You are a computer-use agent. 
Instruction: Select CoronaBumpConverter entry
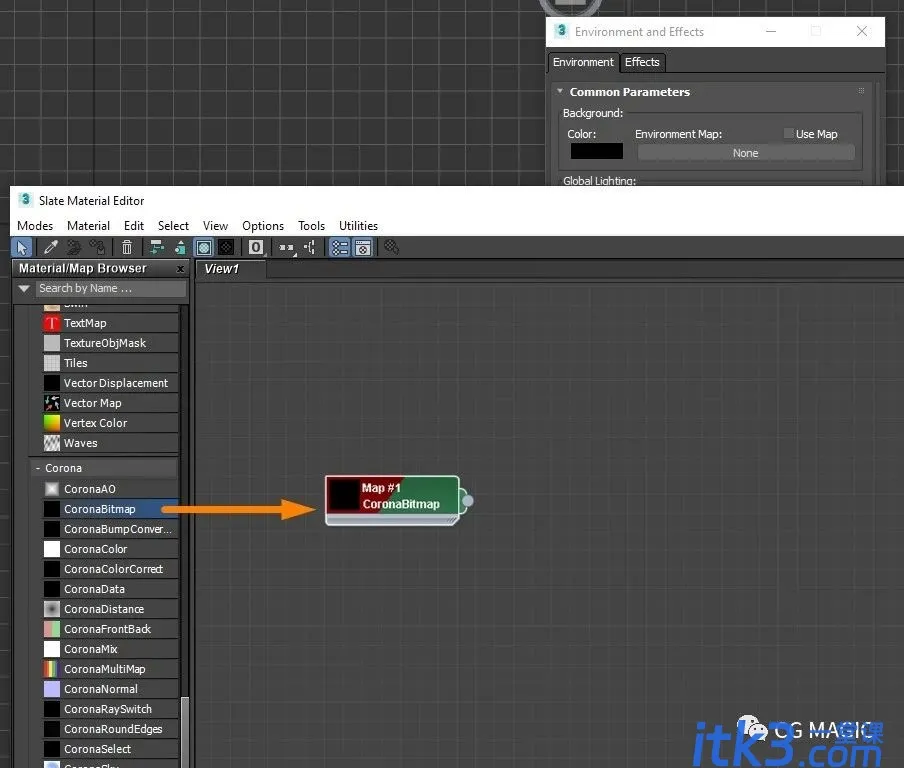[x=111, y=529]
